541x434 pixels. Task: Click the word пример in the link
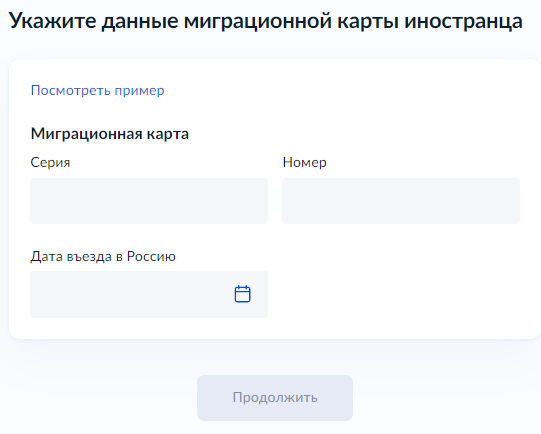pyautogui.click(x=139, y=91)
